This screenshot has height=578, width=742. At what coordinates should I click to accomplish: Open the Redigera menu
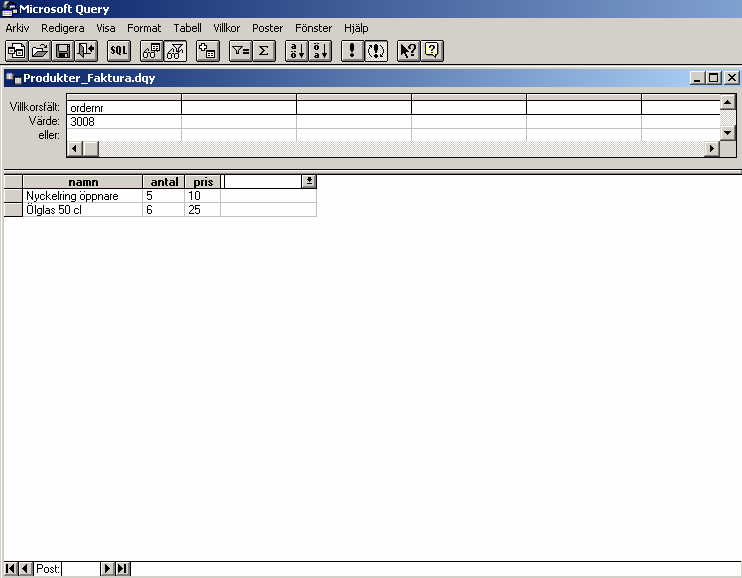point(62,28)
